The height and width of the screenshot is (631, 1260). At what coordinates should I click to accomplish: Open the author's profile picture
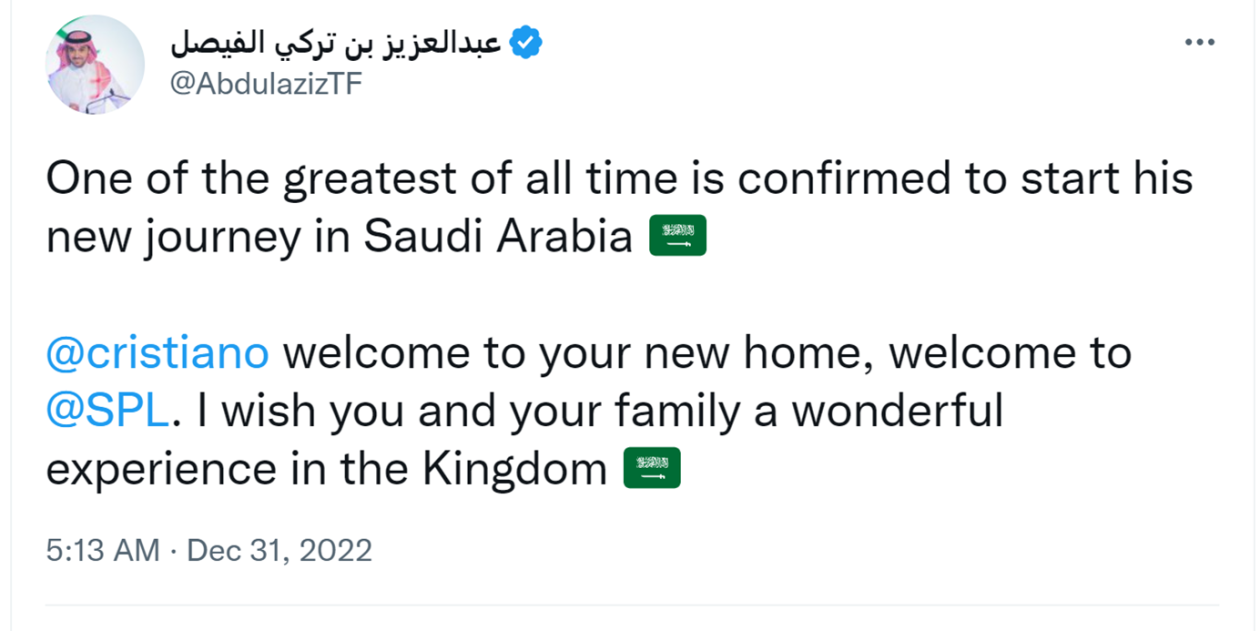click(95, 65)
